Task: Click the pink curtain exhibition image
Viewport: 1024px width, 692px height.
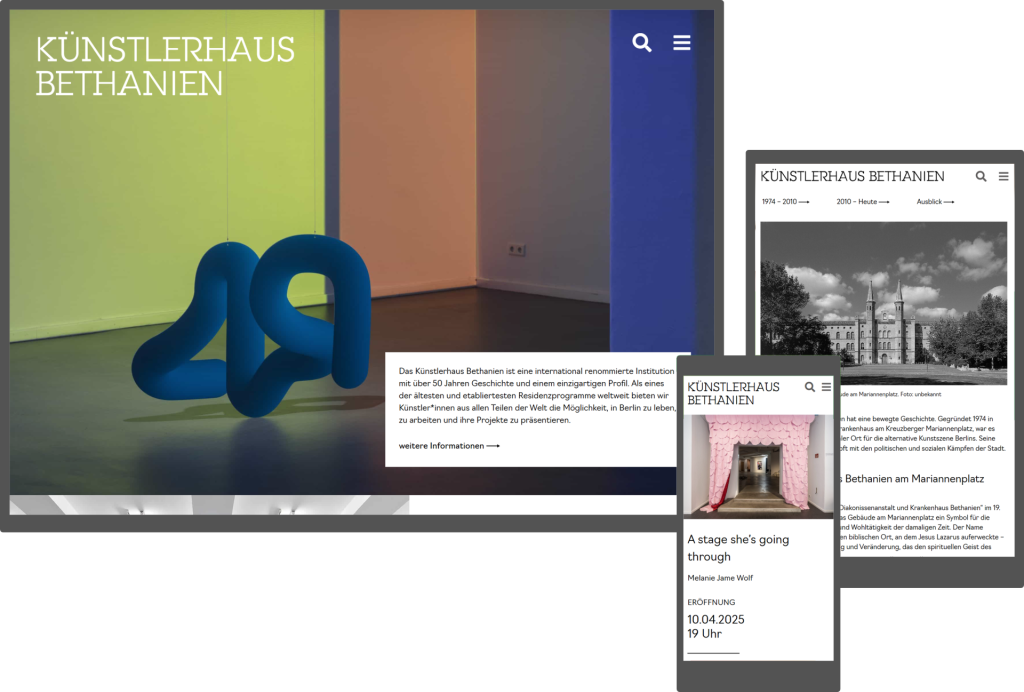Action: coord(758,466)
